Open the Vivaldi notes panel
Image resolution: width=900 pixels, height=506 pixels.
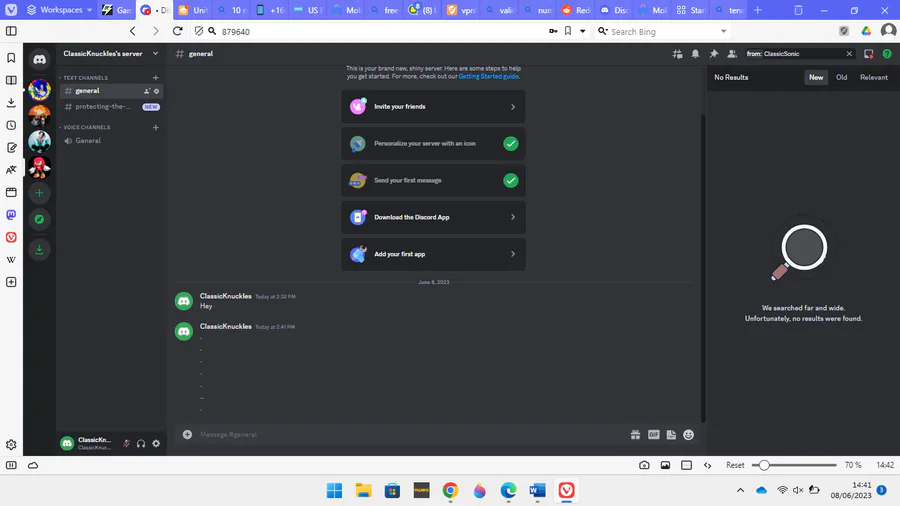(11, 147)
